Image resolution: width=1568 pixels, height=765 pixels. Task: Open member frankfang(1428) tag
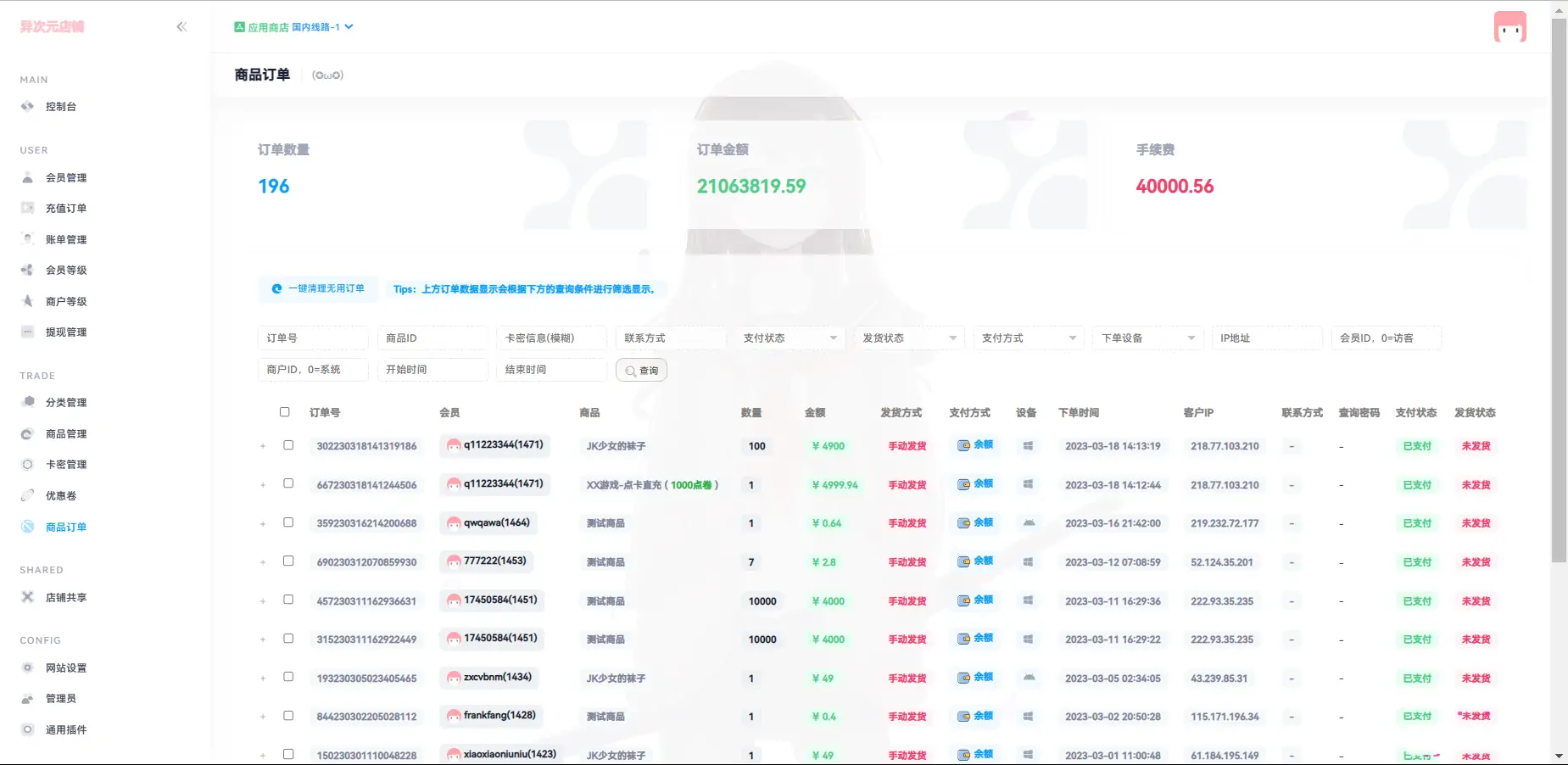492,716
